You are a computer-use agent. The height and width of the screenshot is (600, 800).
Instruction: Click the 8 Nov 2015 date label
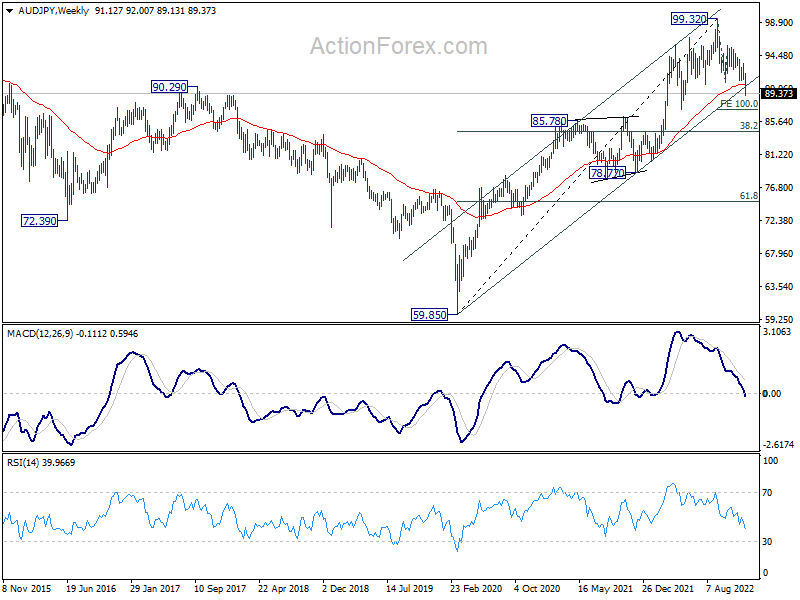tap(27, 588)
